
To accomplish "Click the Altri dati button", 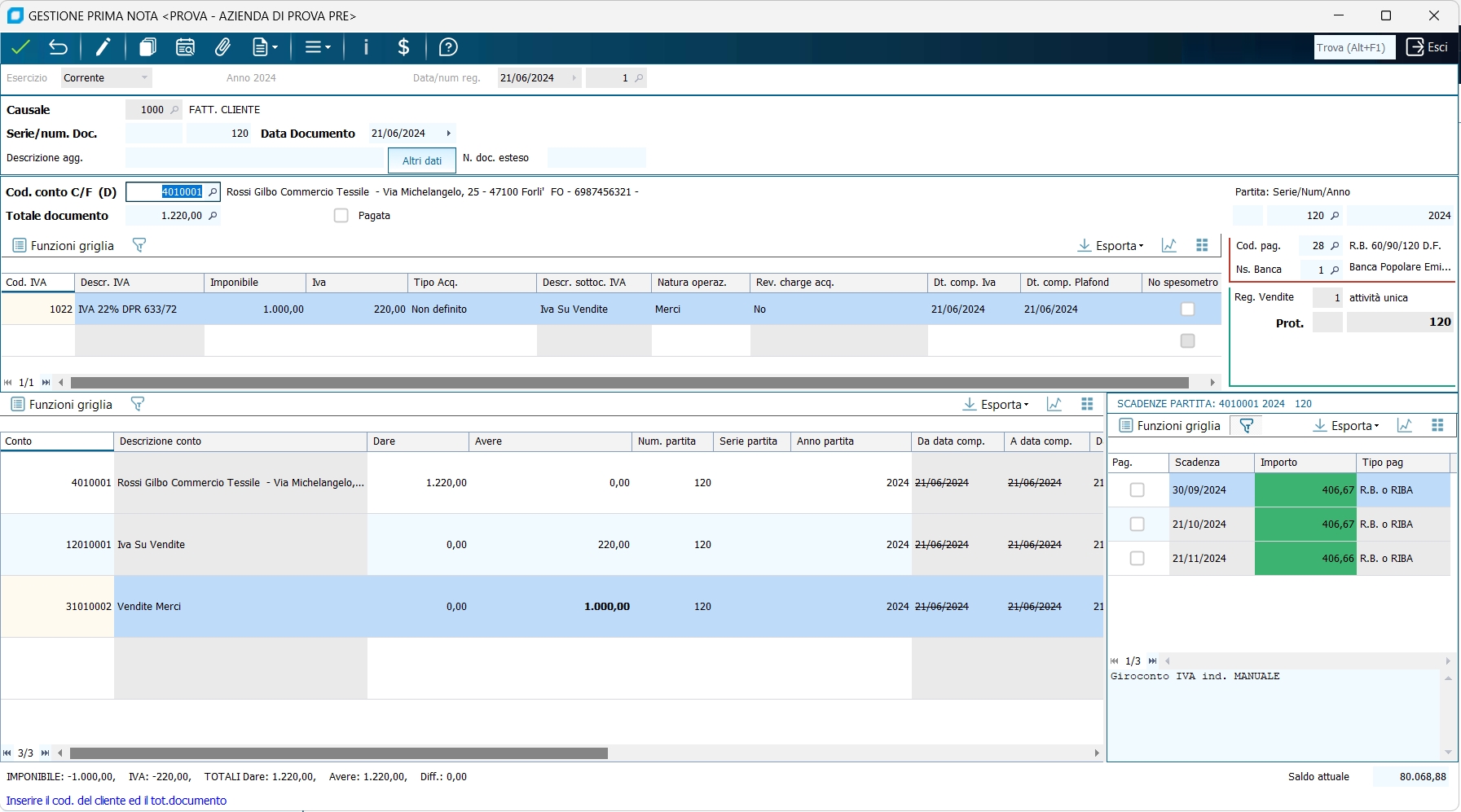I will 421,160.
